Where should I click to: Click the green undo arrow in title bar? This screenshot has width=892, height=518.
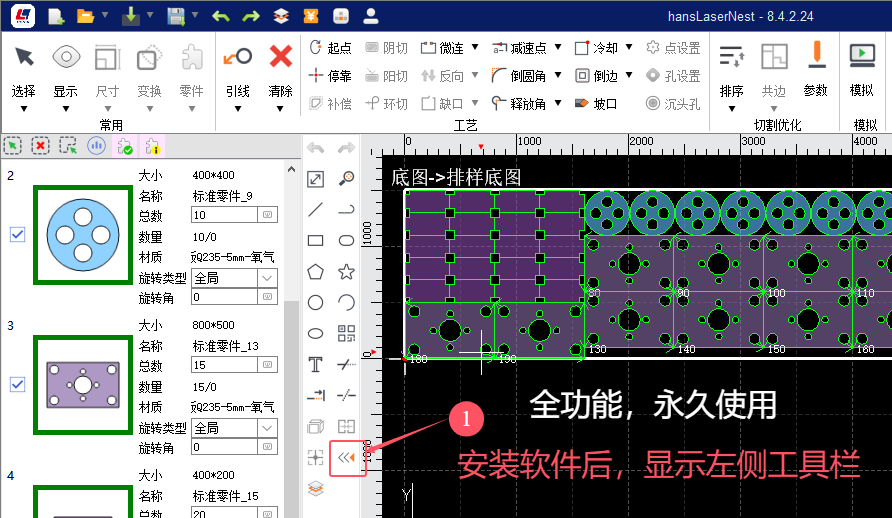(x=221, y=16)
